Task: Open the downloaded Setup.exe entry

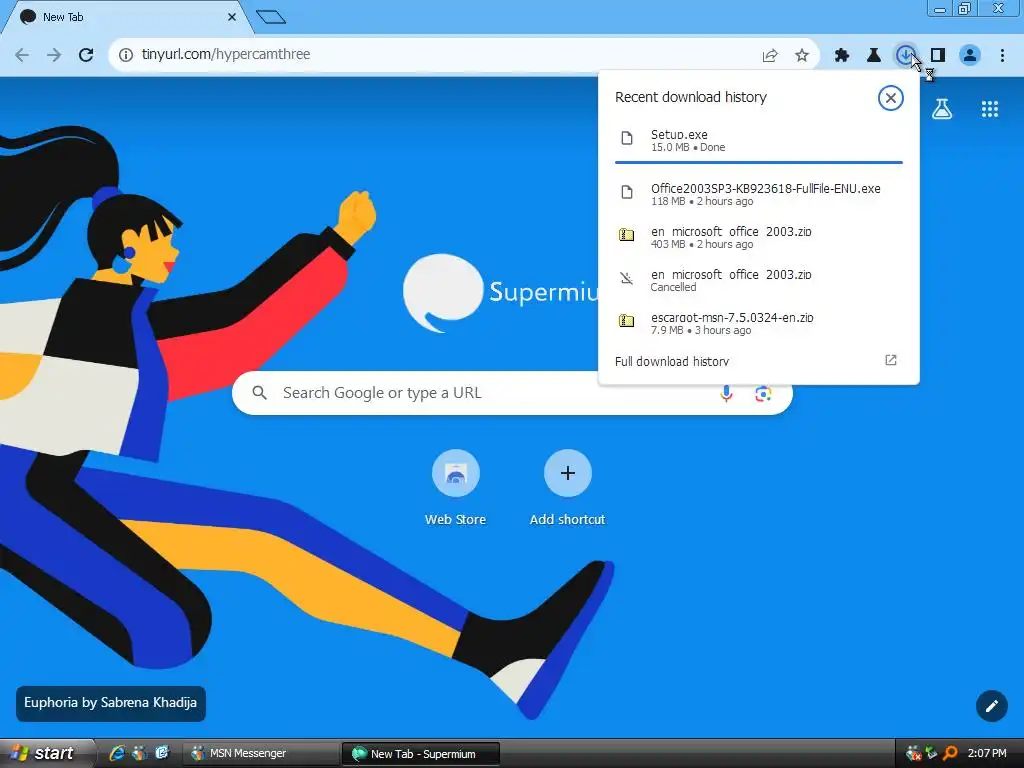Action: tap(758, 140)
